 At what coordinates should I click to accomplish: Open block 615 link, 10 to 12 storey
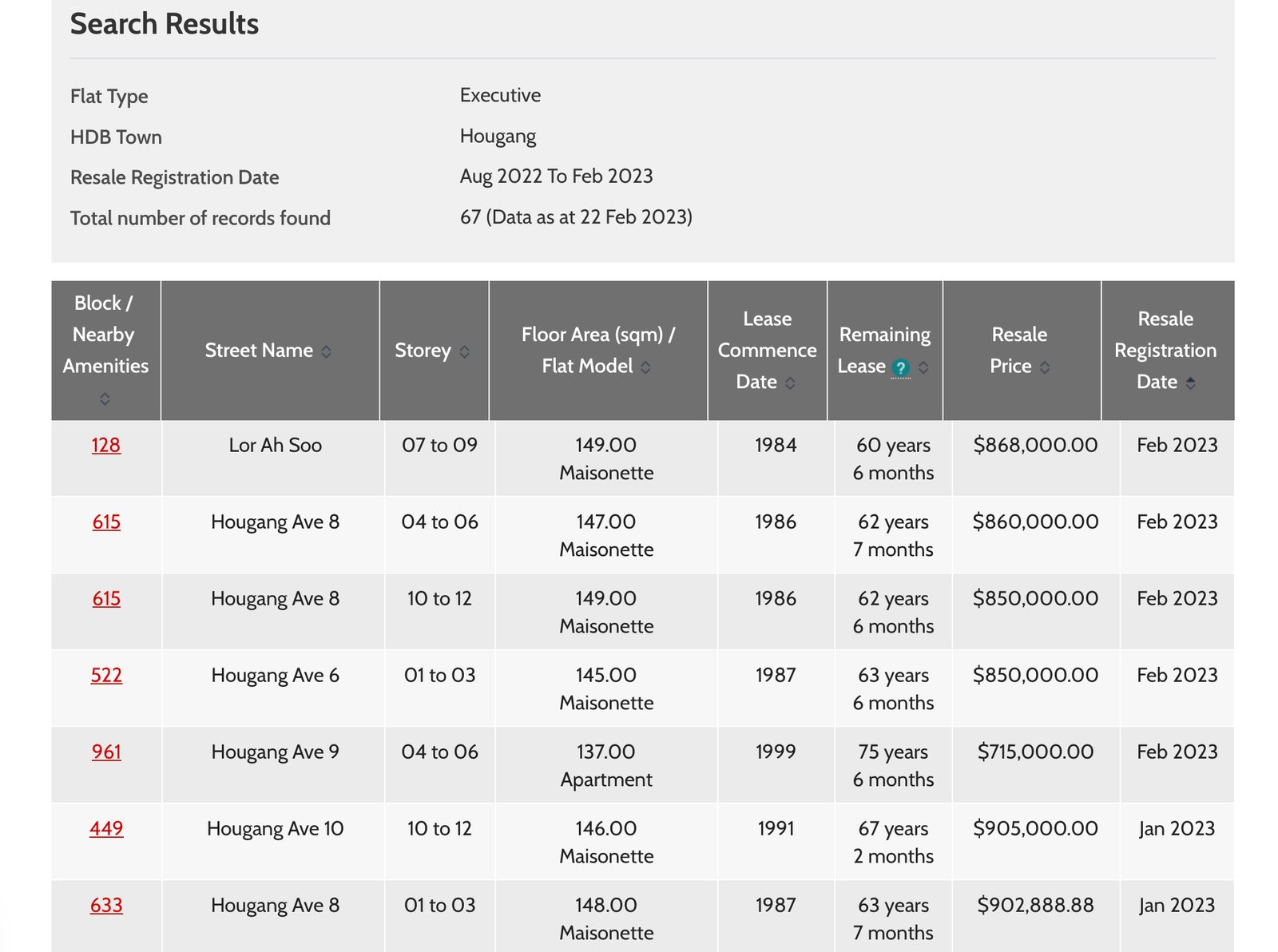coord(106,598)
